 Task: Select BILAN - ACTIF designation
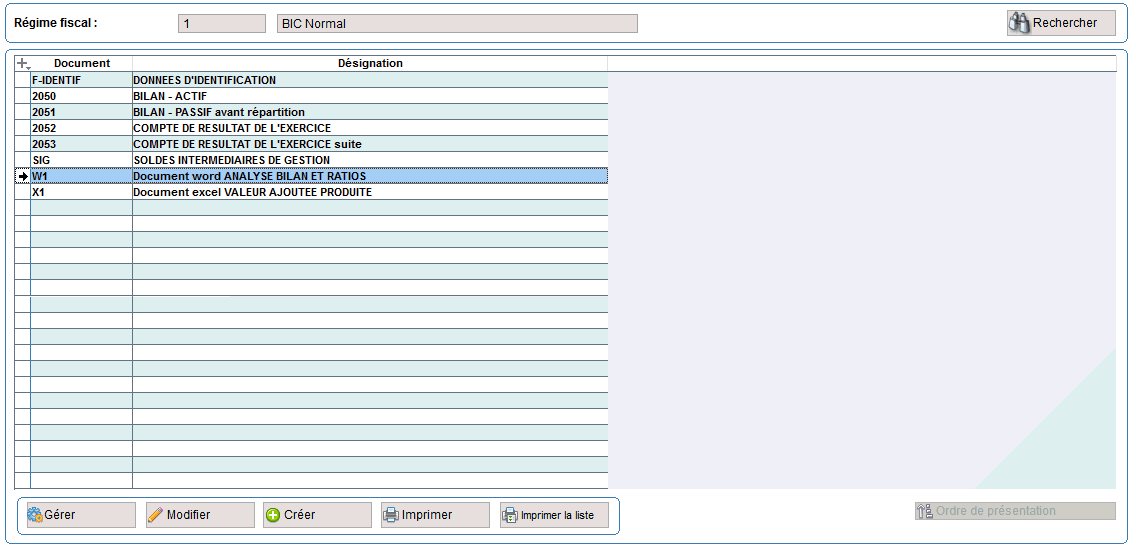pyautogui.click(x=370, y=96)
